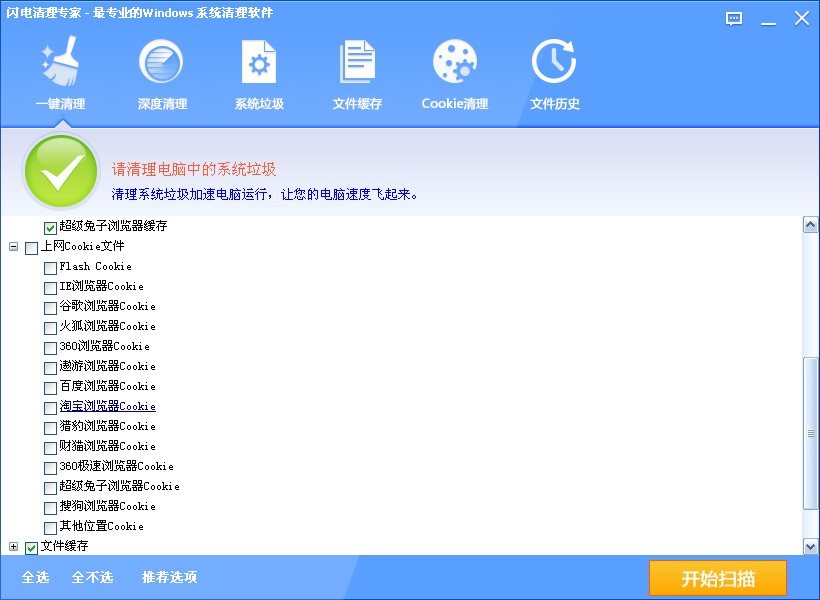Expand the 文件缓存 tree node

click(14, 547)
